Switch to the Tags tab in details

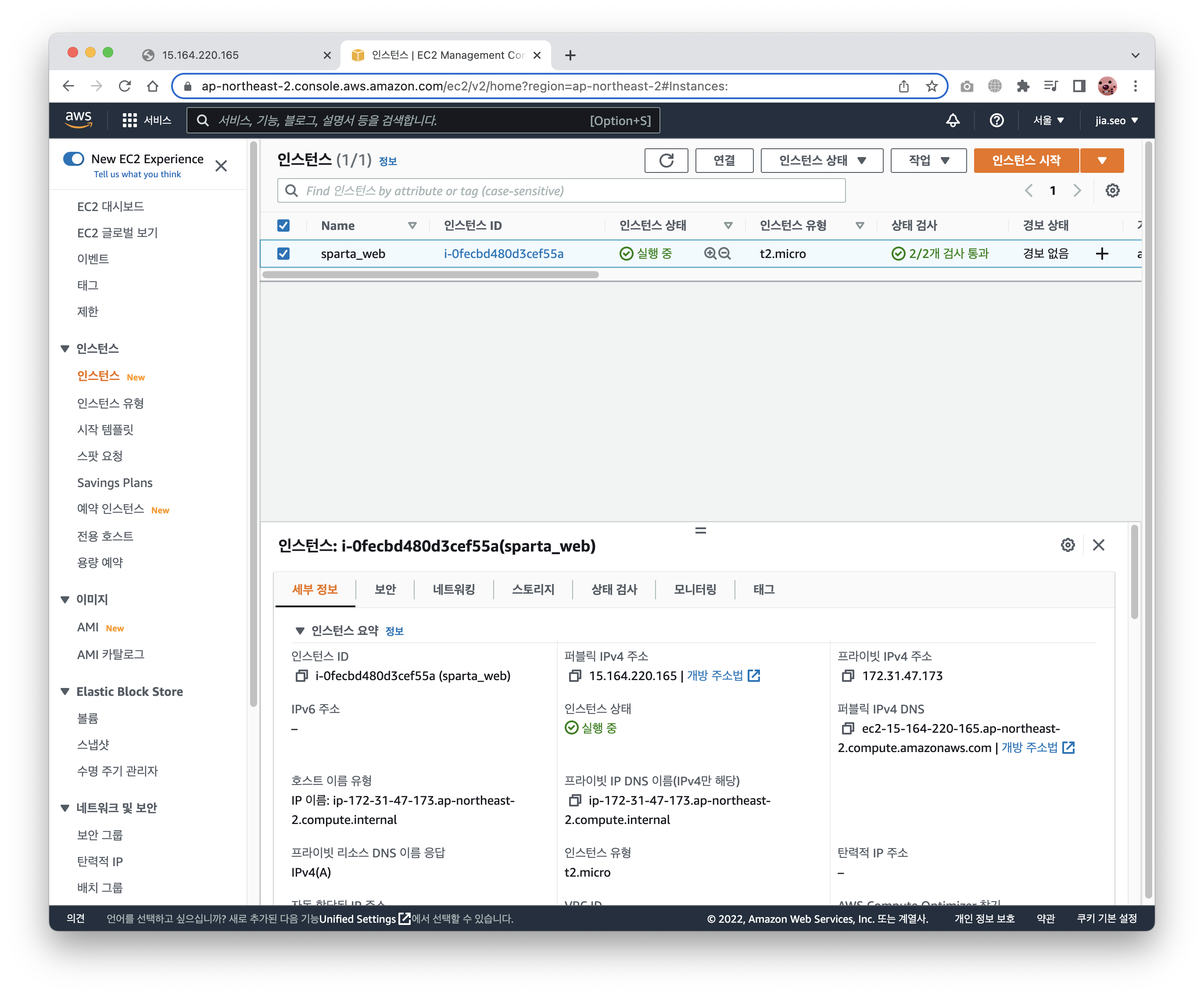coord(763,589)
